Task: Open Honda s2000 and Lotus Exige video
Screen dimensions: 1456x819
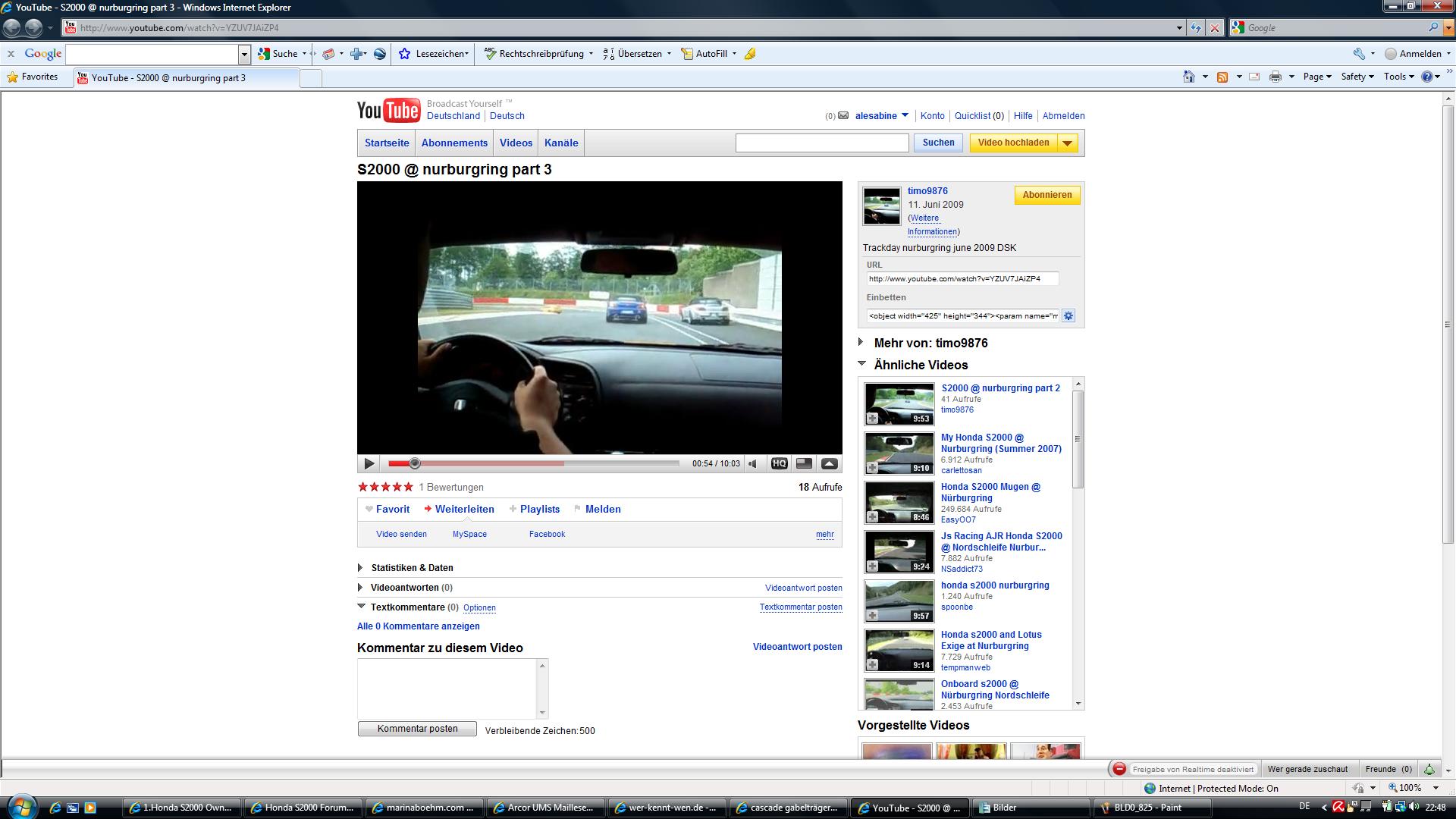Action: (991, 640)
